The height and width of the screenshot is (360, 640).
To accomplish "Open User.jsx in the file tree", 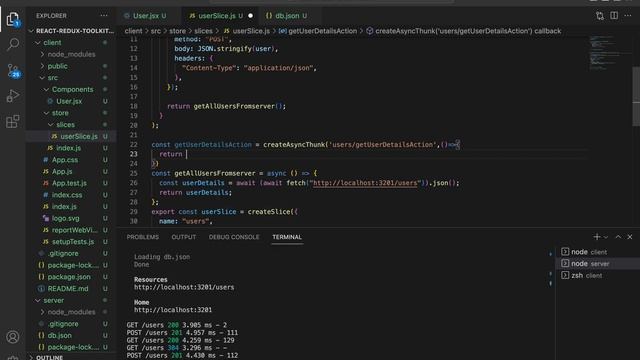I will pyautogui.click(x=69, y=101).
